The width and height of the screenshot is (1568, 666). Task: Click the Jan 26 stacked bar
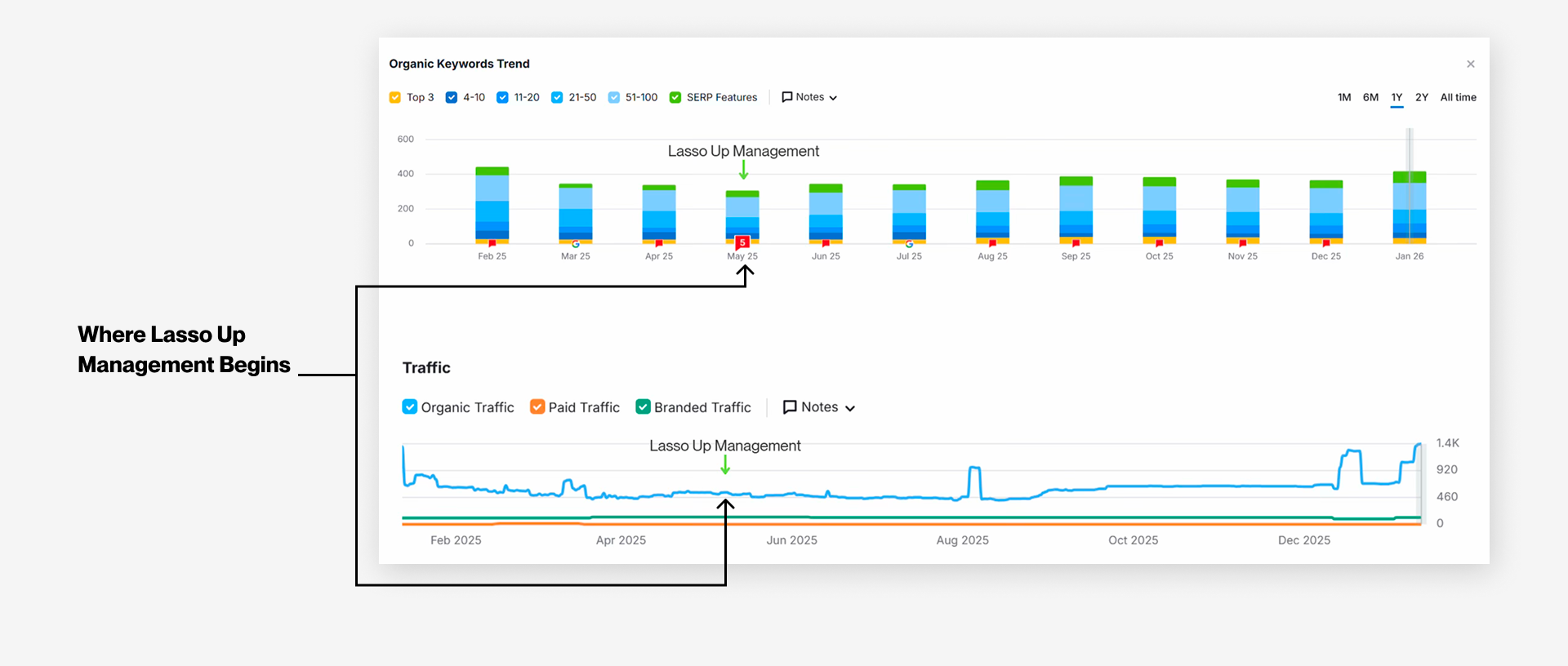(x=1409, y=207)
